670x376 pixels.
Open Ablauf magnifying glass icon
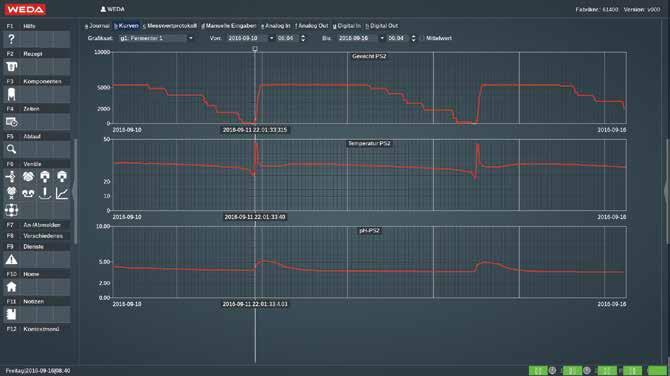coord(12,149)
